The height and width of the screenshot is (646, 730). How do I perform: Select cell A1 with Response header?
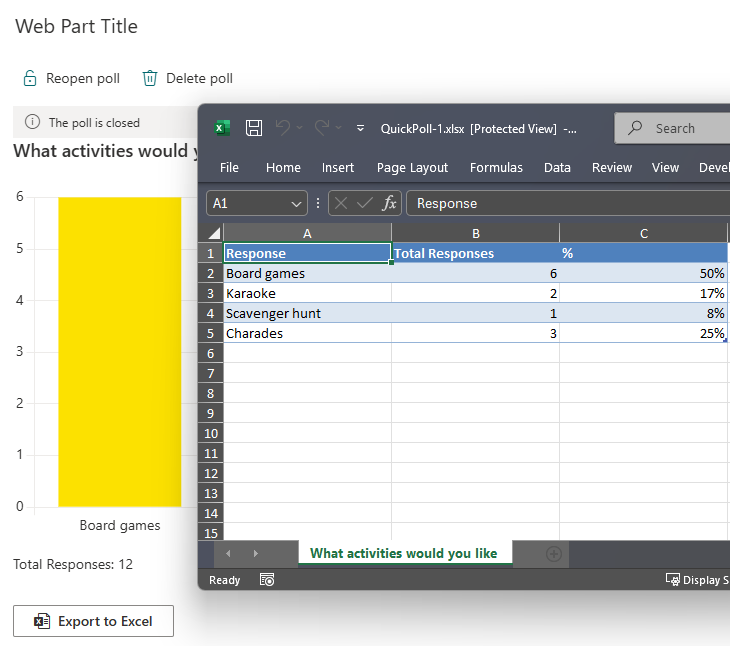click(307, 253)
